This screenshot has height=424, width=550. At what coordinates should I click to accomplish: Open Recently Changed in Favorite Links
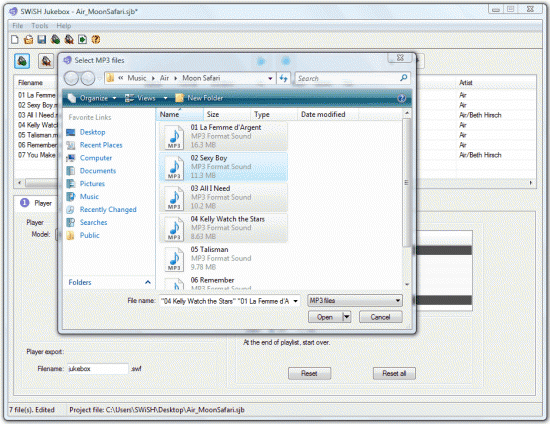pos(108,210)
